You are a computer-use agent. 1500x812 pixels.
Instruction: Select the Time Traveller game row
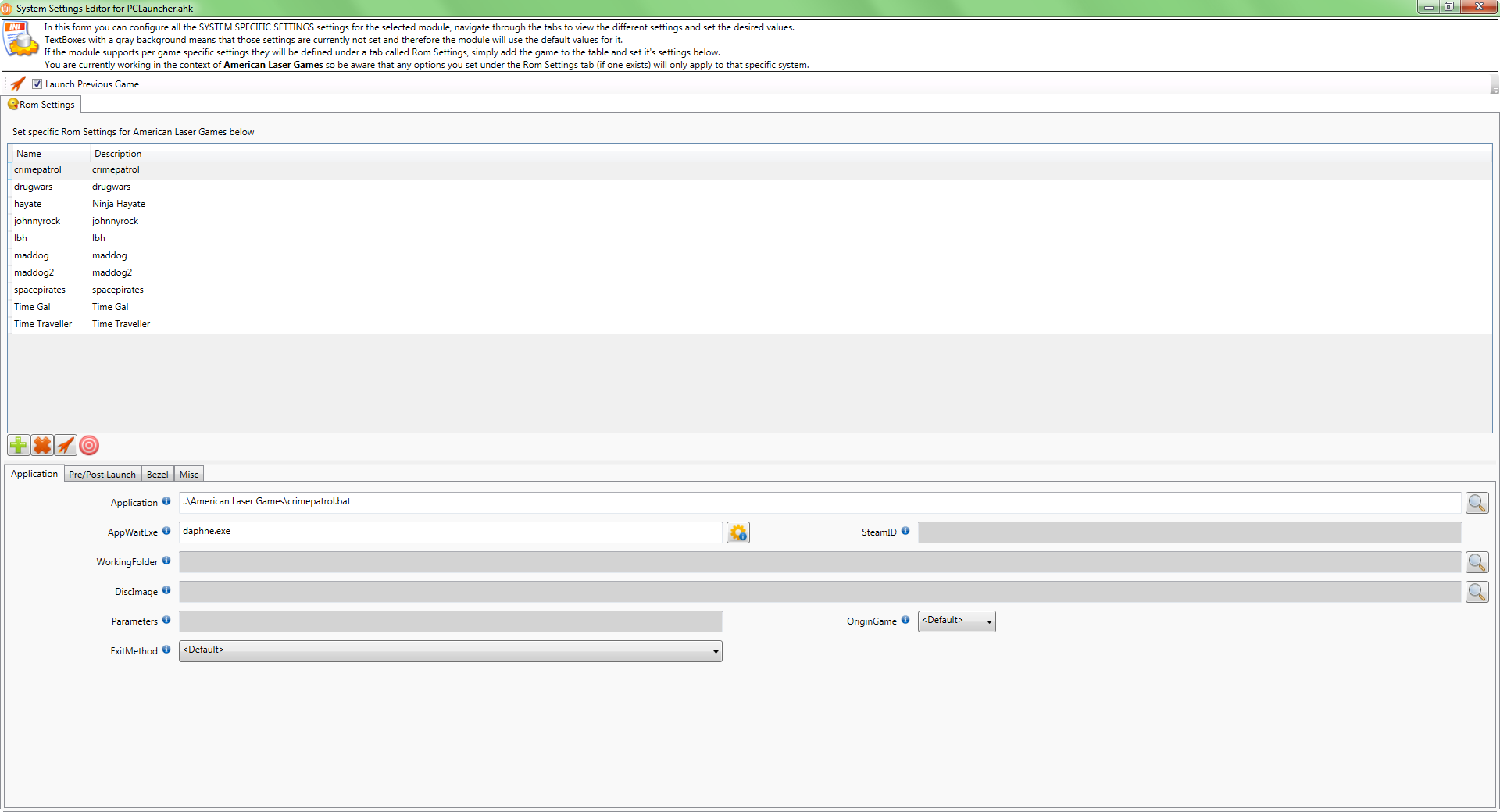pyautogui.click(x=43, y=325)
